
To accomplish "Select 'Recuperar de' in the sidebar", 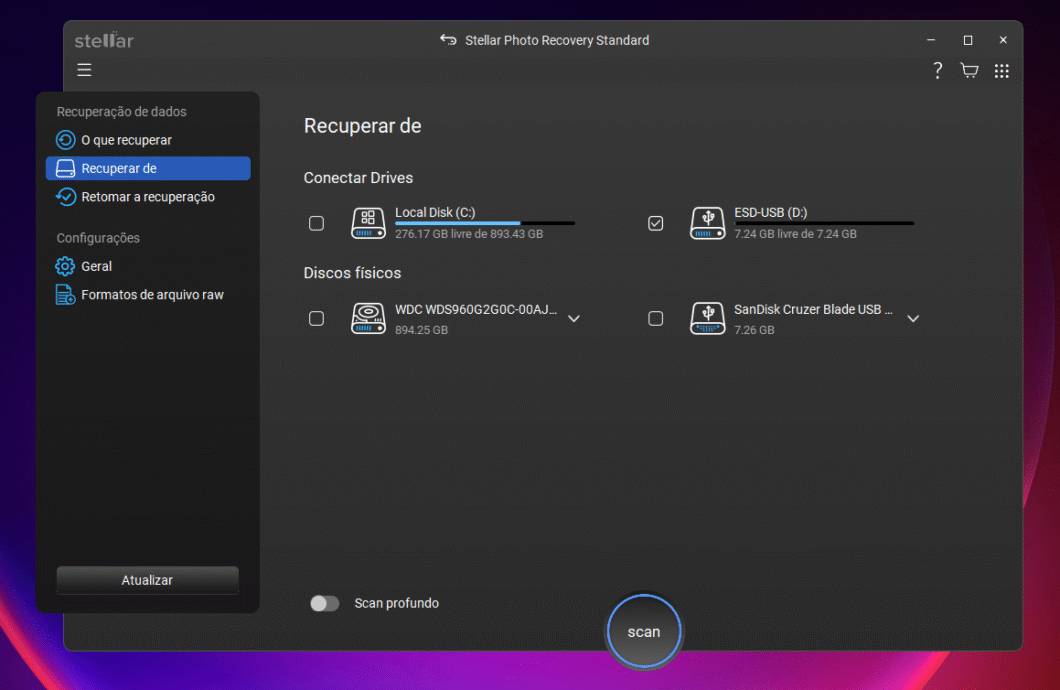I will (x=148, y=168).
